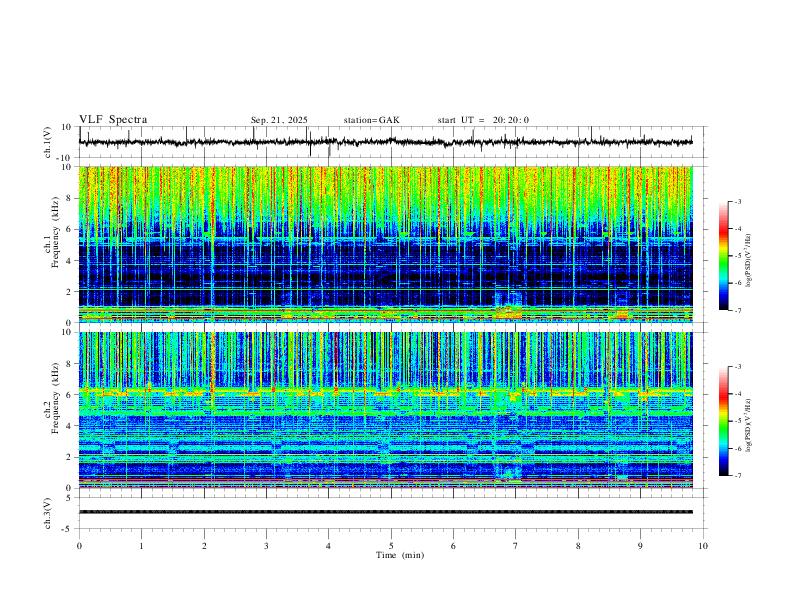Click the ch.1 spectrogram color bar

tap(723, 256)
